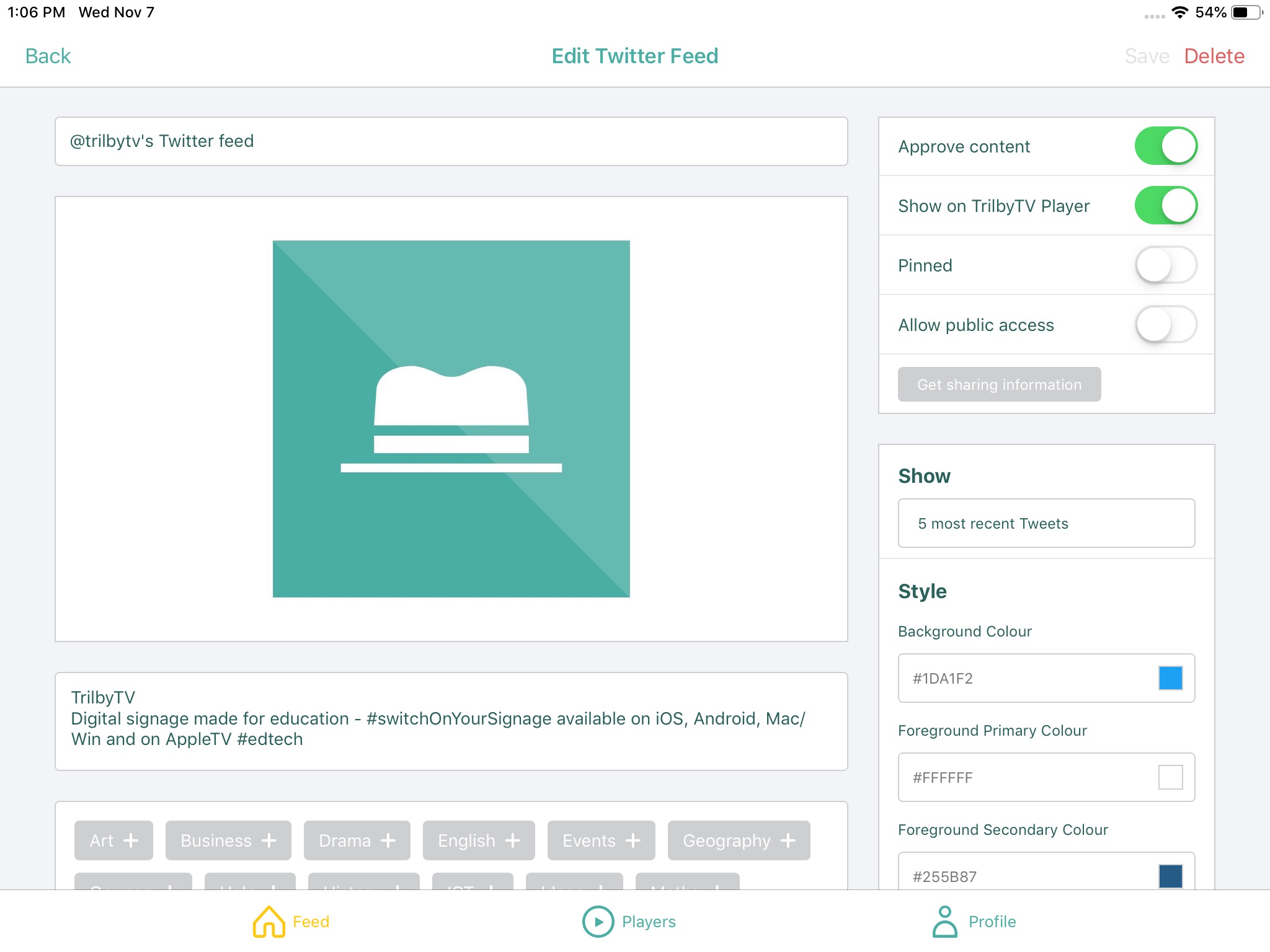
Task: Turn off Show on TrilbyTV Player
Action: point(1166,206)
